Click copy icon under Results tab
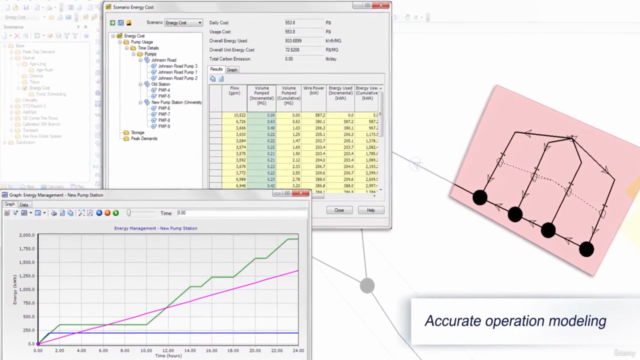This screenshot has height=360, width=640. 213,79
